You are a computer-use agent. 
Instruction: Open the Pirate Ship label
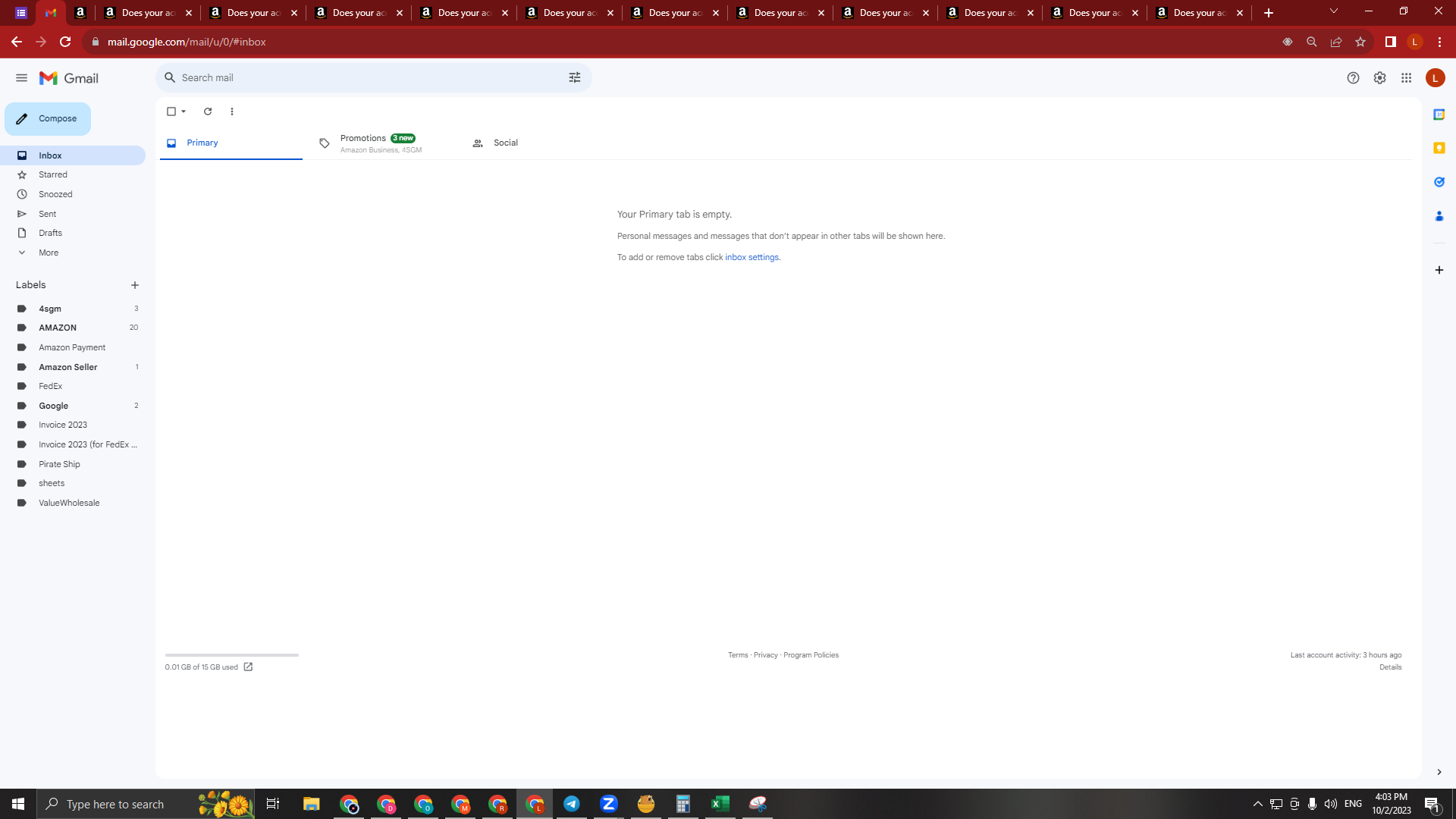point(73,464)
